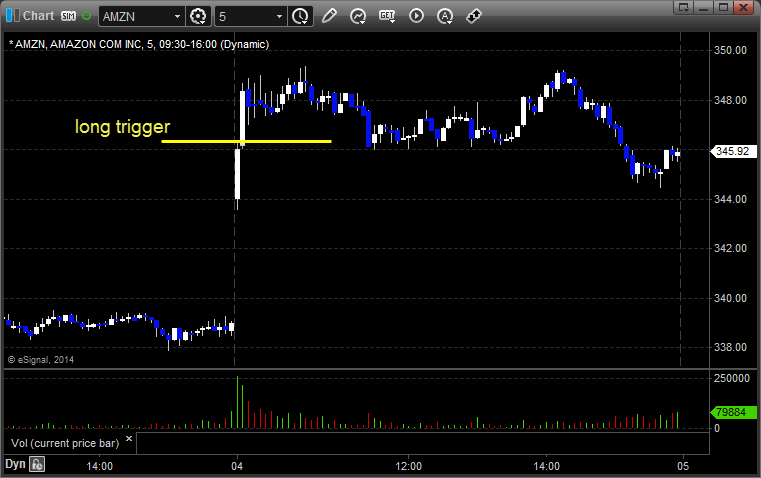Close the chart window
761x478 pixels.
coord(743,7)
